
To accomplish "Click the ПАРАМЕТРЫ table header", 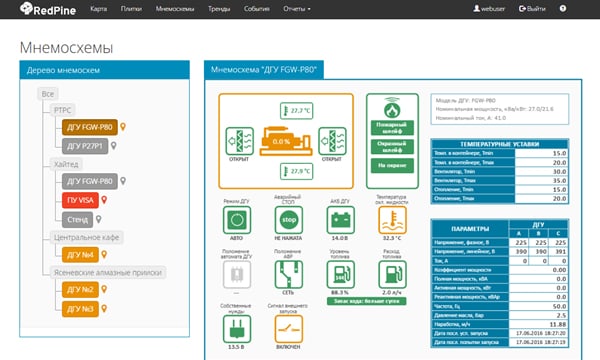I will (x=470, y=229).
